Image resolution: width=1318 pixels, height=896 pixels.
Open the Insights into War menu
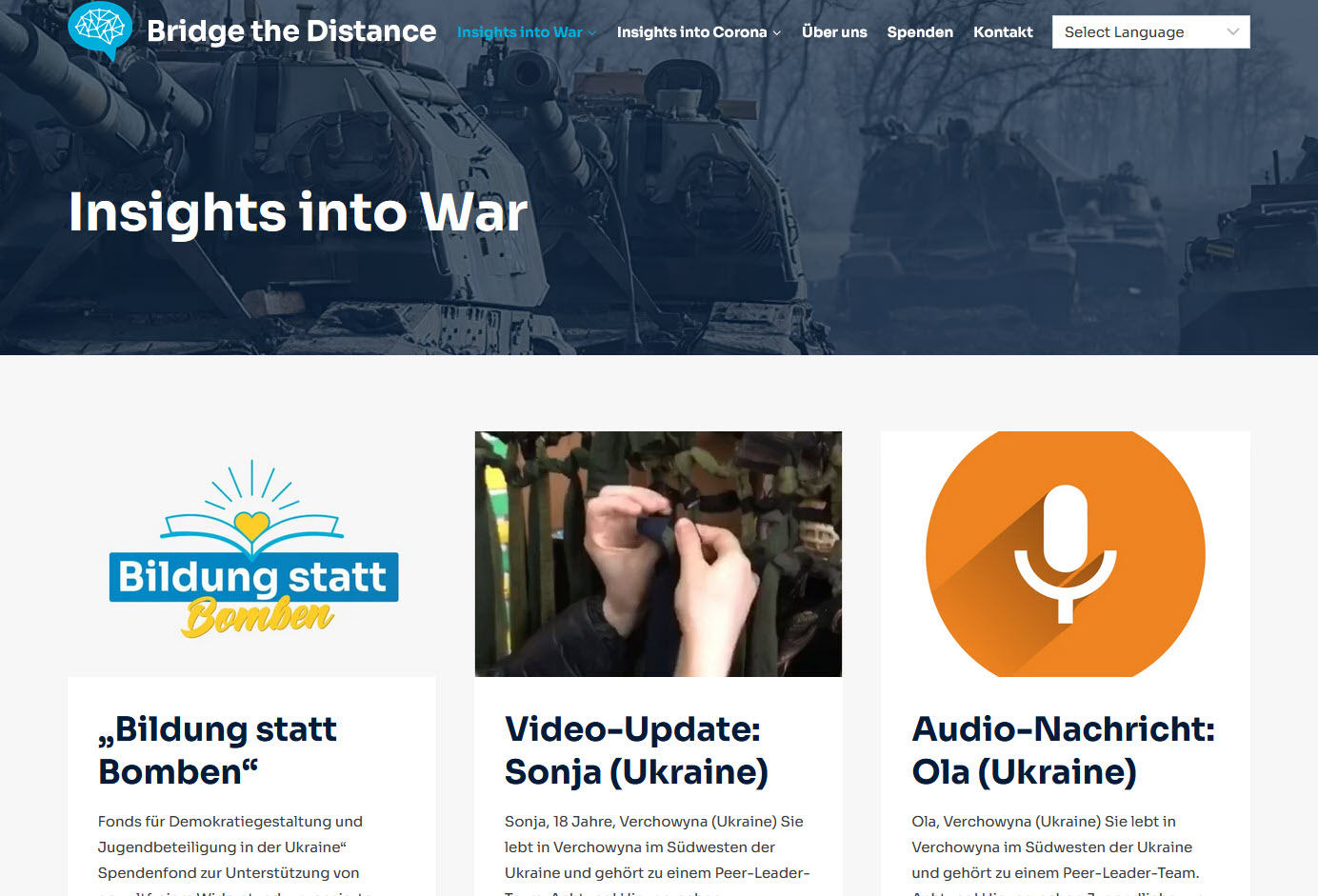click(519, 32)
